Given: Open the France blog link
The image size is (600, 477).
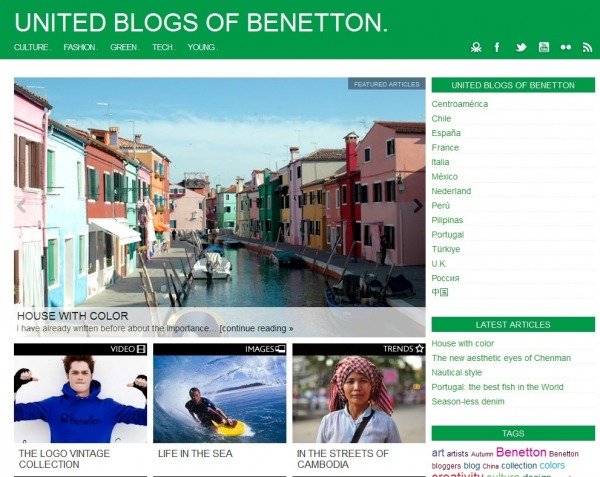Looking at the screenshot, I should point(445,148).
